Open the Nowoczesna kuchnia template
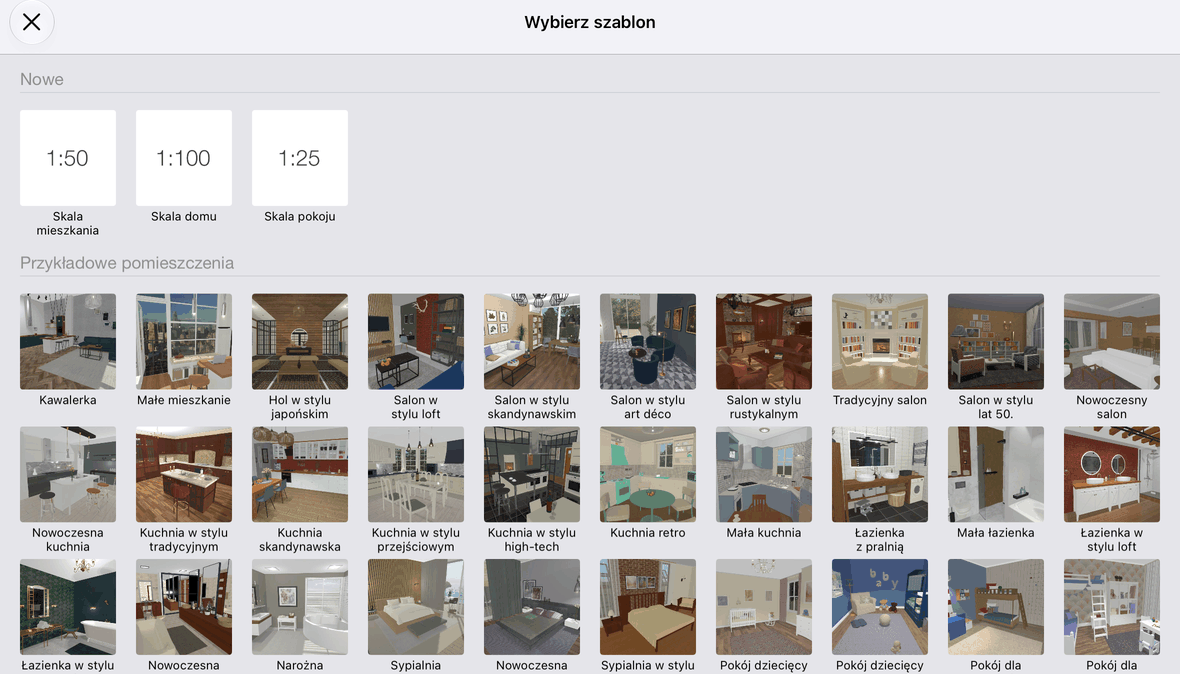 pyautogui.click(x=68, y=474)
